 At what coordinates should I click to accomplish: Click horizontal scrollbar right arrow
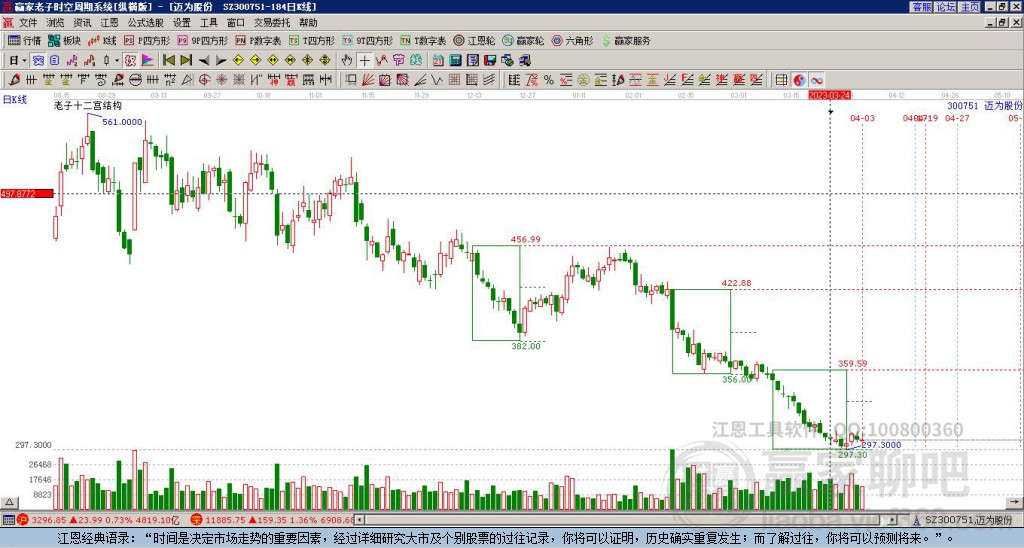[x=893, y=520]
